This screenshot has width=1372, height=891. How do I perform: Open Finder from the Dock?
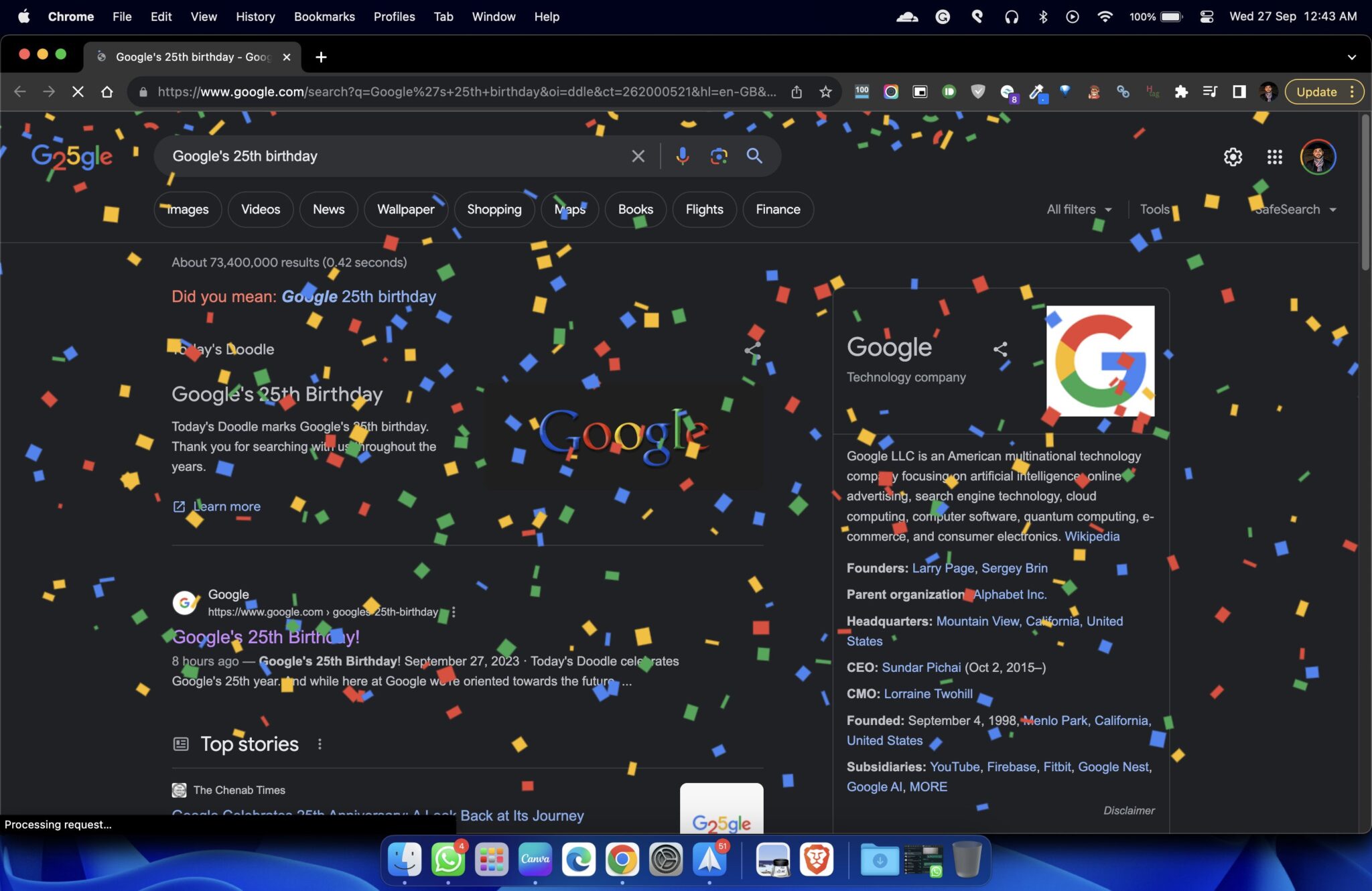click(x=405, y=860)
